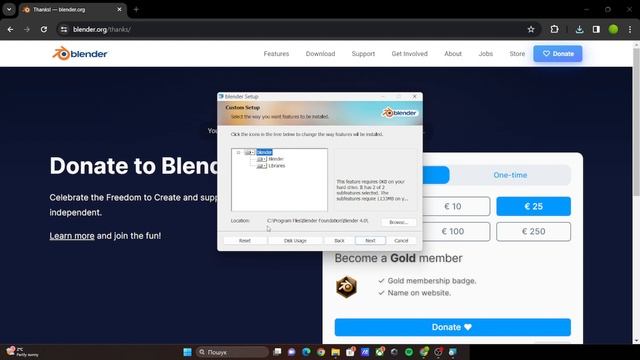
Task: Open install options for root Blender feature
Action: pyautogui.click(x=249, y=152)
